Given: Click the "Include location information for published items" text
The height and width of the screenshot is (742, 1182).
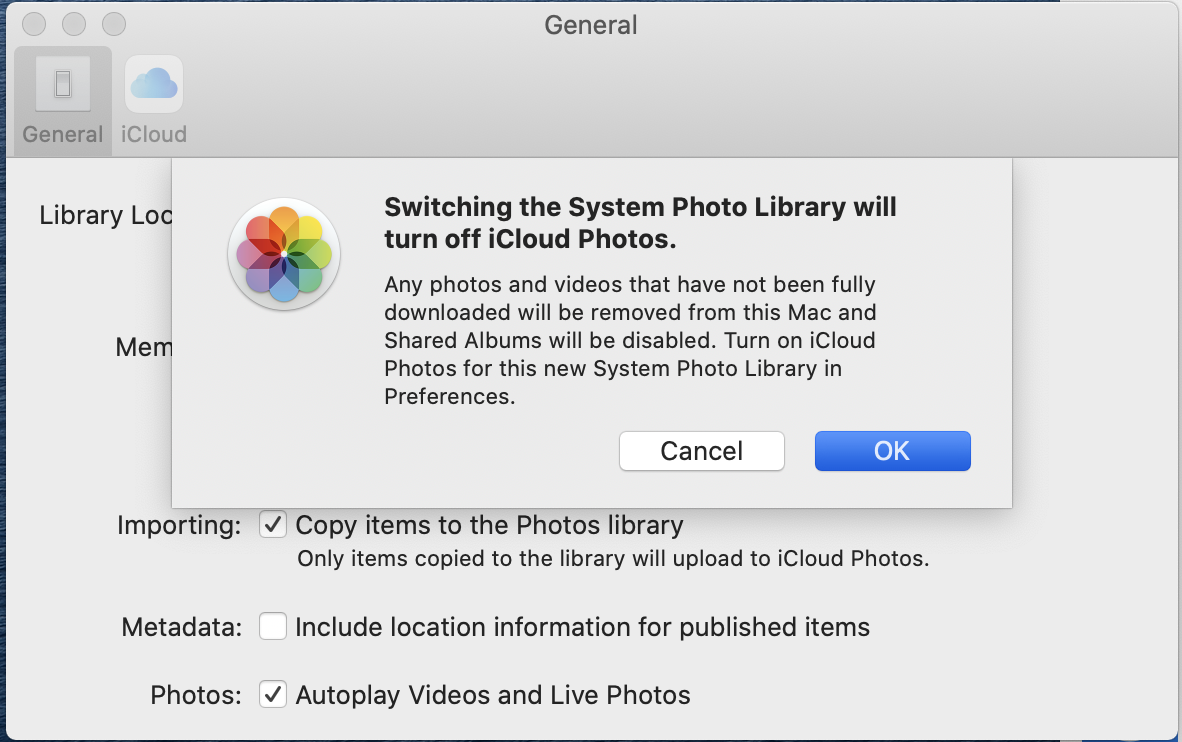Looking at the screenshot, I should click(582, 627).
